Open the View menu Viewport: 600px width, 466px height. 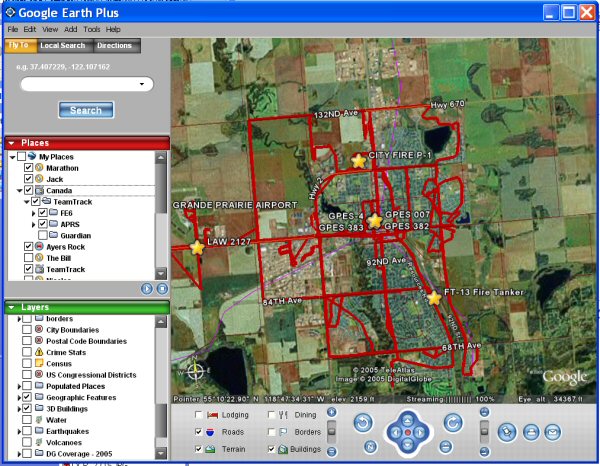50,29
